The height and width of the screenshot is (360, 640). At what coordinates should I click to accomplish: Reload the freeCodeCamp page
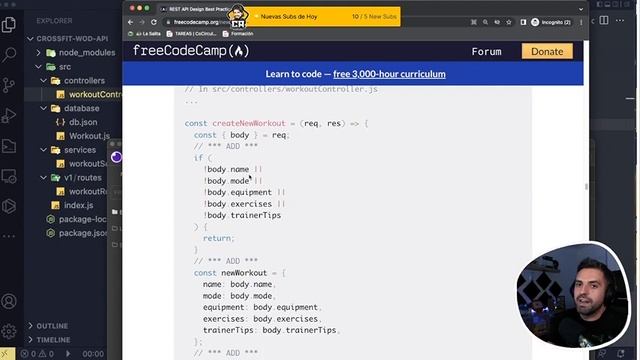(154, 22)
